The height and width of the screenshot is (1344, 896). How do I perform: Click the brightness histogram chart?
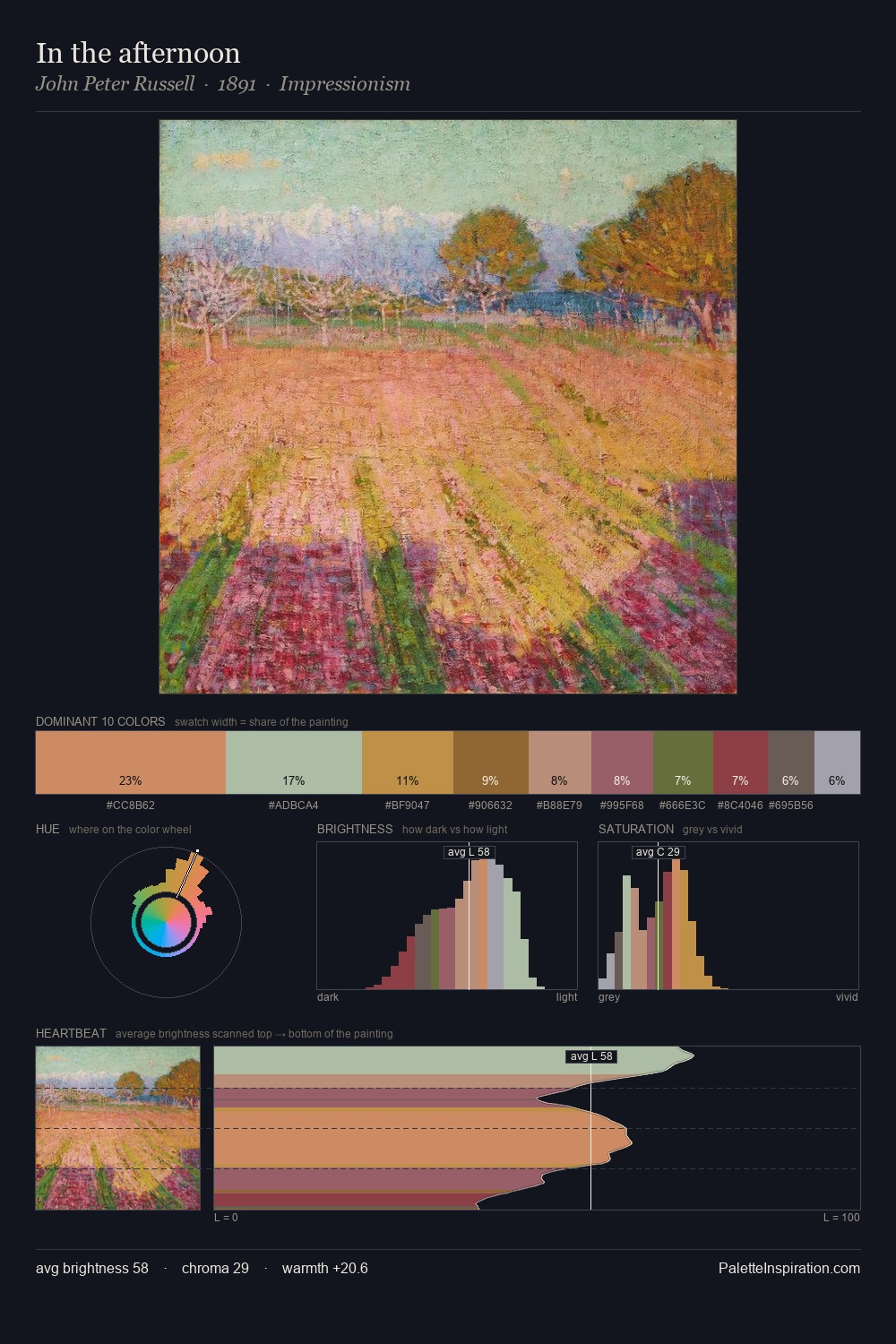pyautogui.click(x=447, y=916)
